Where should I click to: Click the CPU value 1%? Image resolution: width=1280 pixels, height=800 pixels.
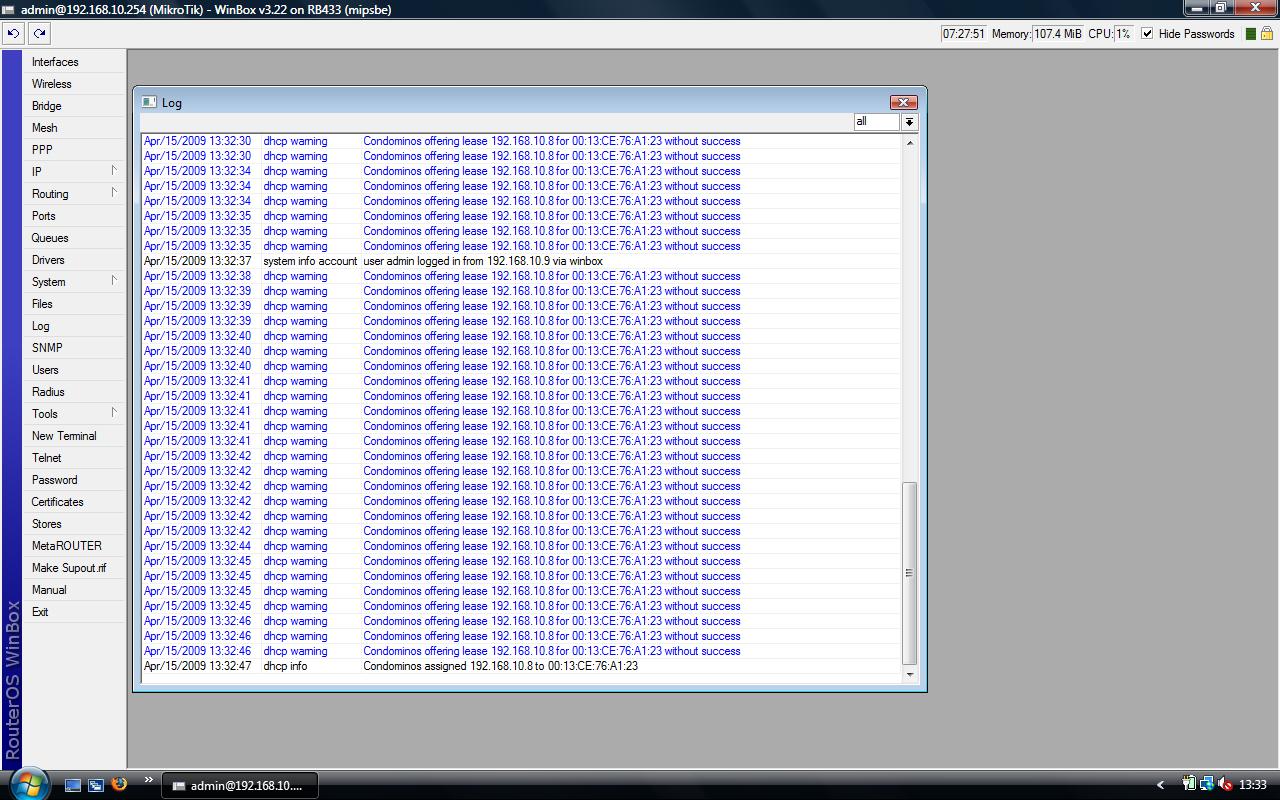[1124, 33]
